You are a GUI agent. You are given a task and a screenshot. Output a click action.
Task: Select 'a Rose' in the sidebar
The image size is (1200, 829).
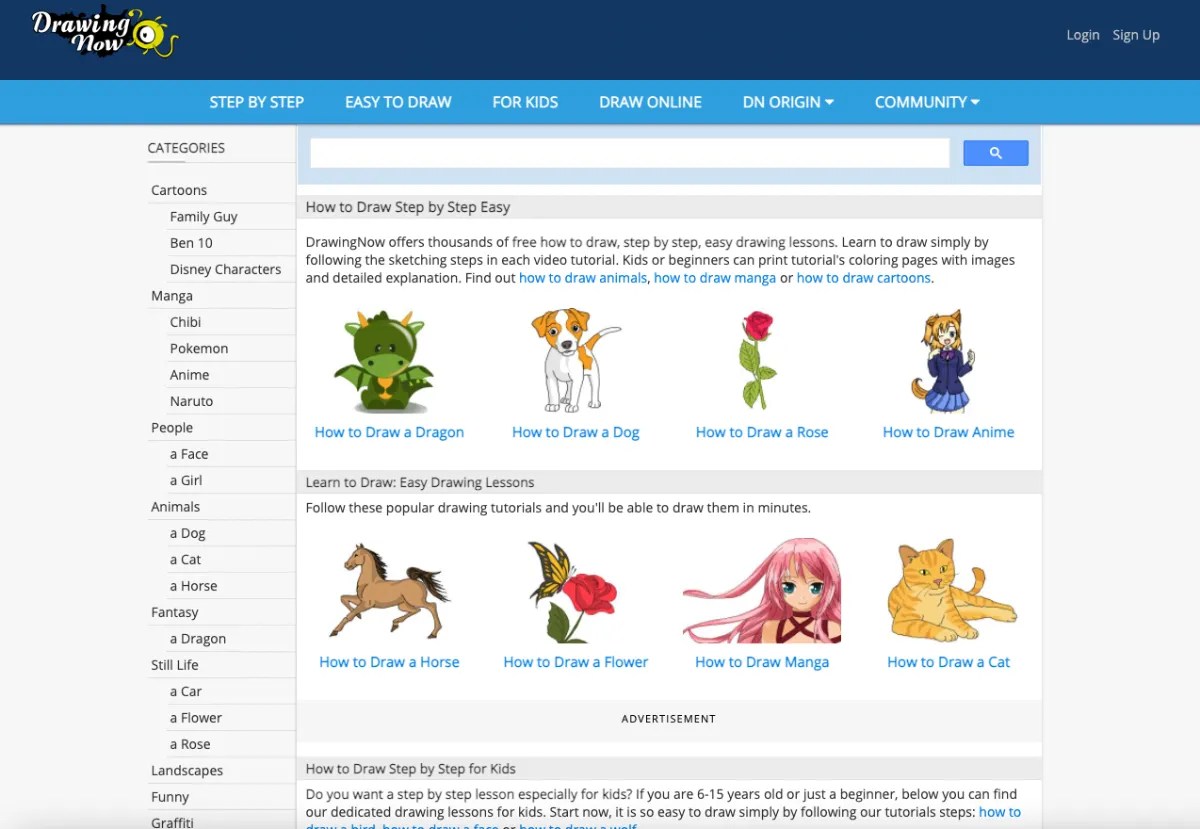(190, 744)
